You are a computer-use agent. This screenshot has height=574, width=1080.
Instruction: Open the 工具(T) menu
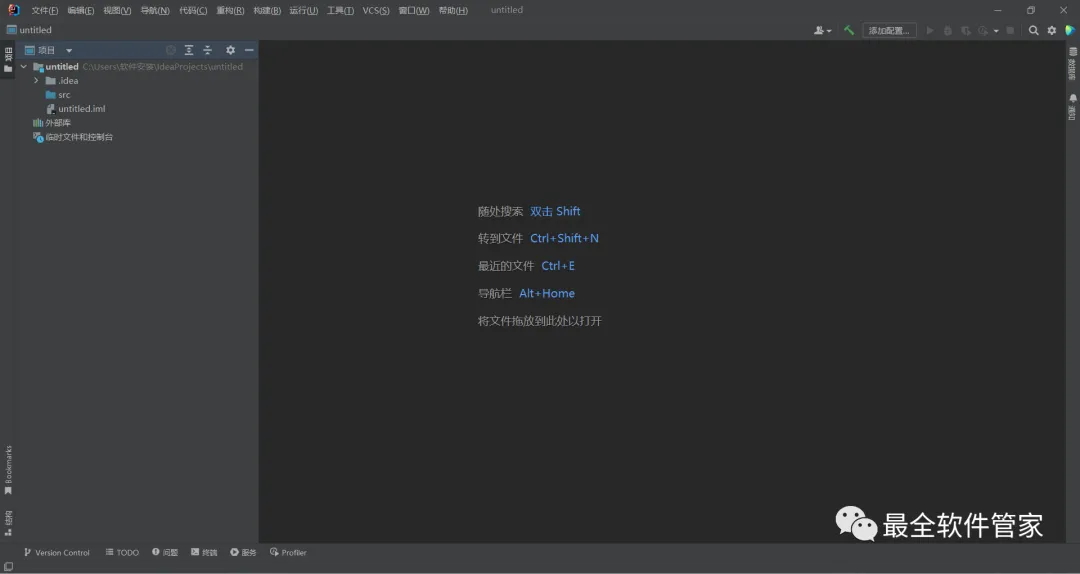[340, 10]
